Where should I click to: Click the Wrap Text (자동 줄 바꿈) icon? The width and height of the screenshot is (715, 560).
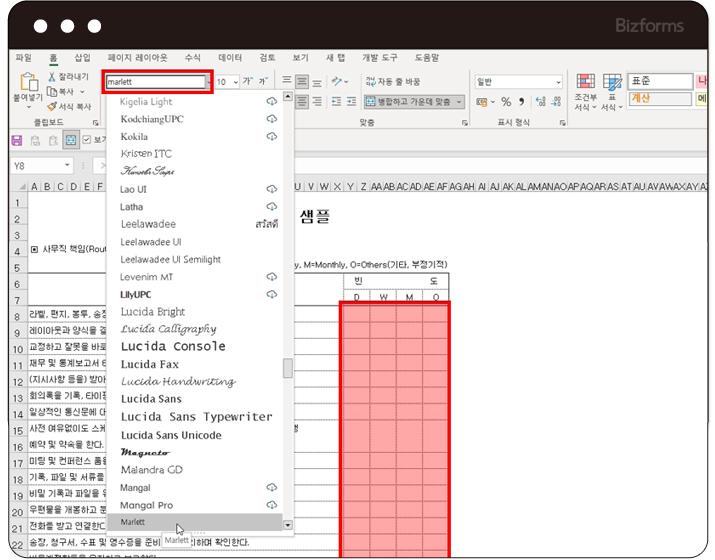(371, 81)
